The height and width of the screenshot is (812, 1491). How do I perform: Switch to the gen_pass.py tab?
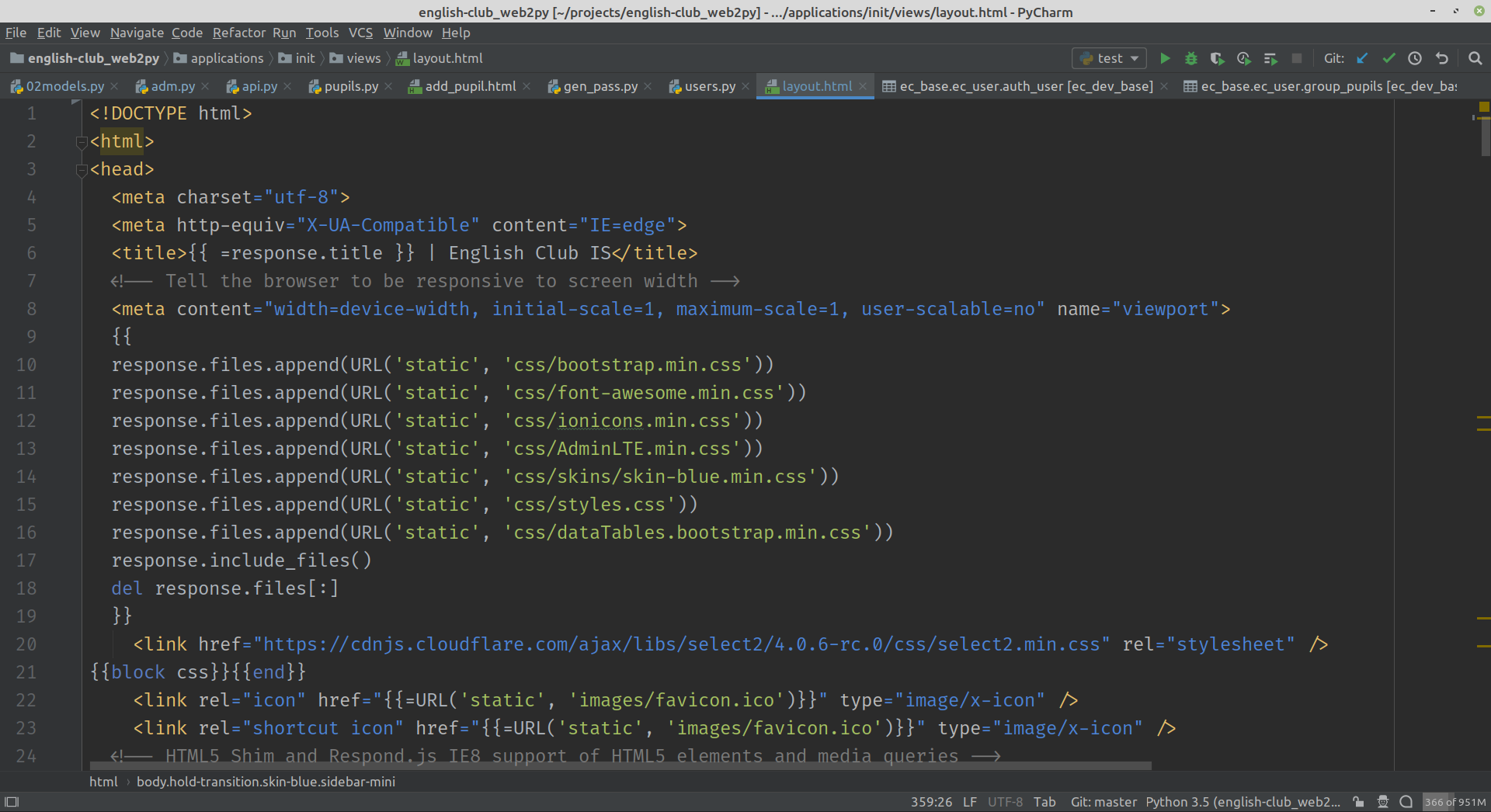600,86
